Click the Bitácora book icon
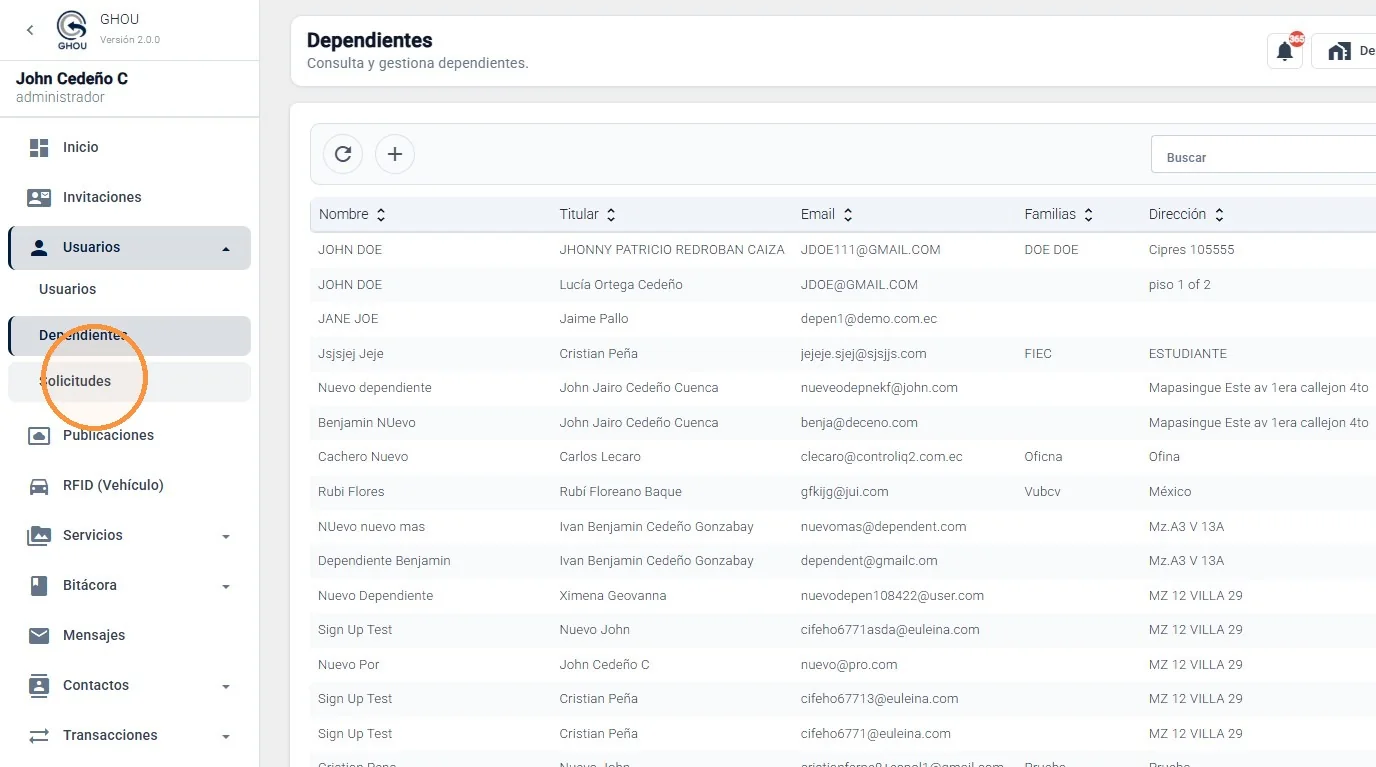 click(39, 586)
